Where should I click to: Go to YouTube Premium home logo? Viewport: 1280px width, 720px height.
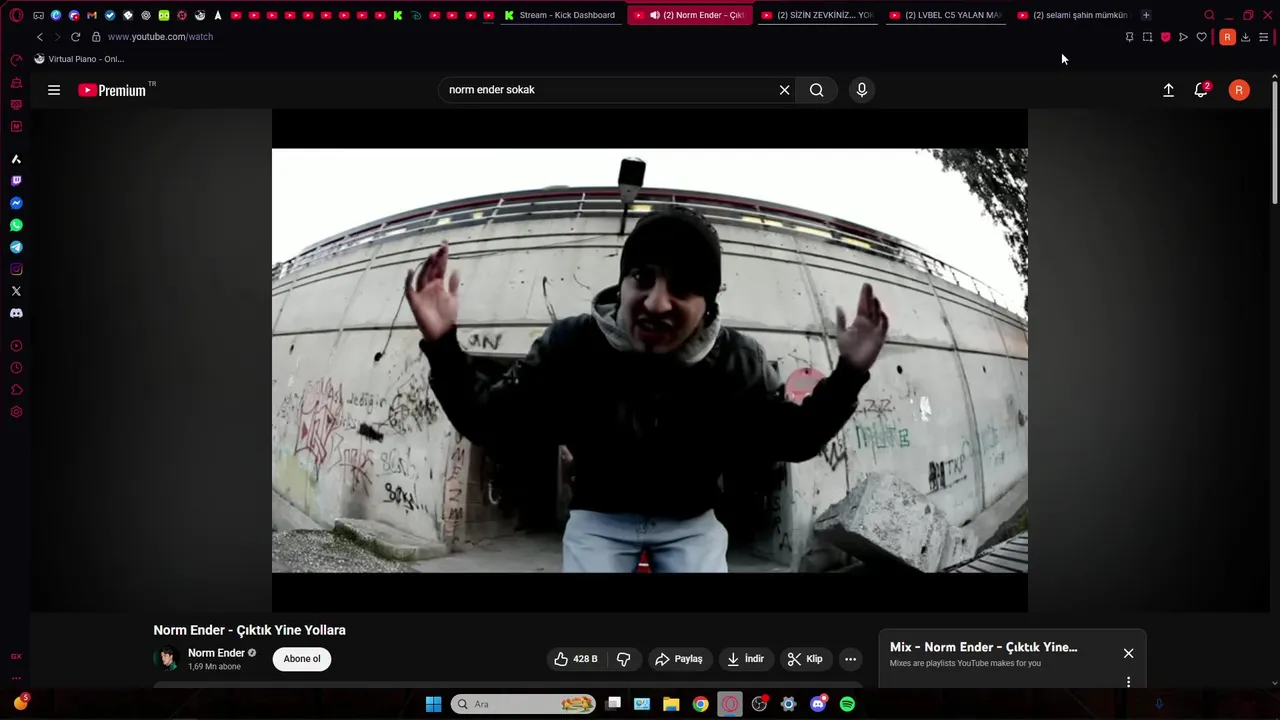coord(112,90)
